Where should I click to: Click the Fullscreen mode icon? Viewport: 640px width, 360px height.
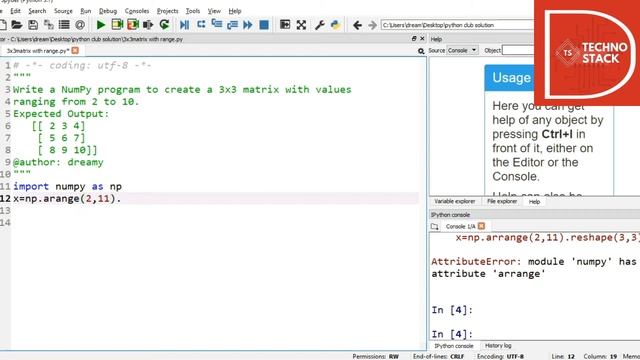[x=301, y=25]
